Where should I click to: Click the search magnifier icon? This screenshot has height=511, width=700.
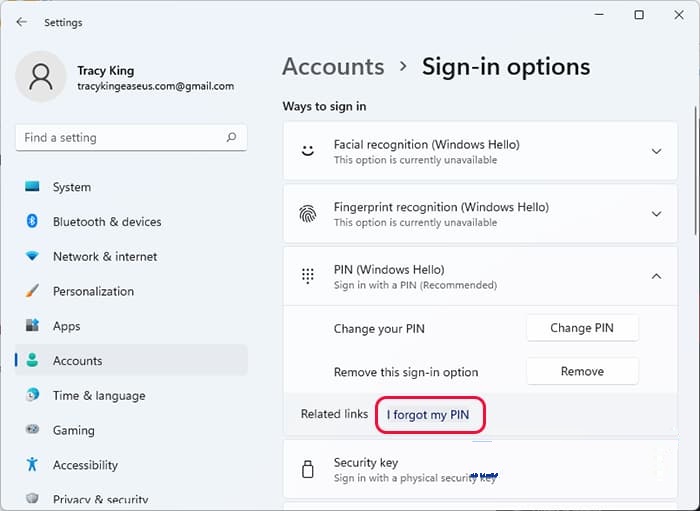pos(231,137)
